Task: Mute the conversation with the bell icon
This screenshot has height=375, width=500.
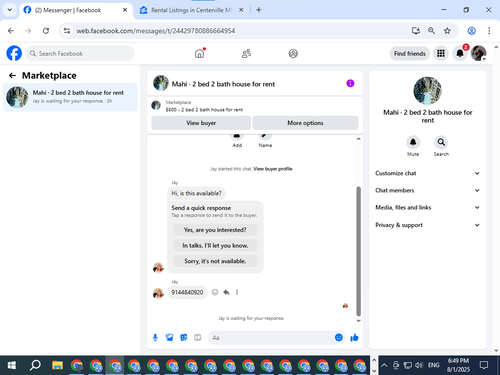Action: click(x=413, y=142)
